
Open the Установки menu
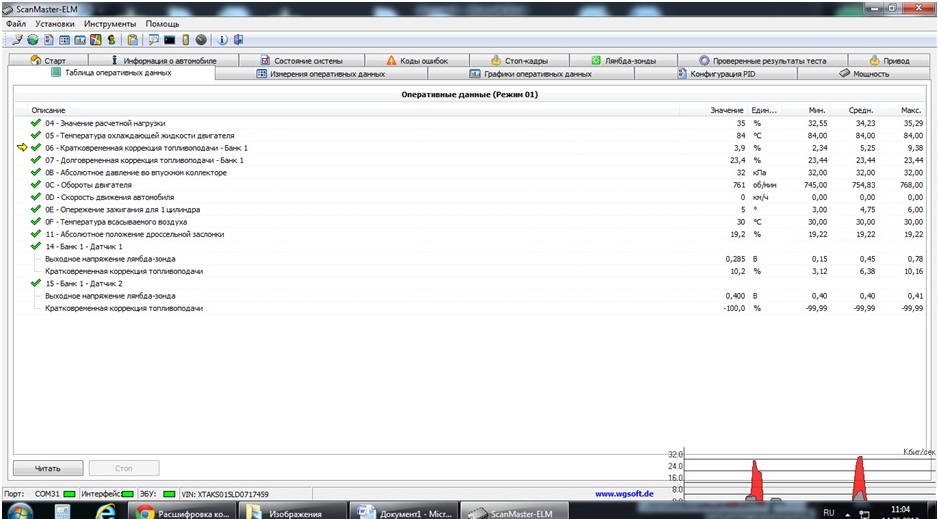tap(54, 22)
